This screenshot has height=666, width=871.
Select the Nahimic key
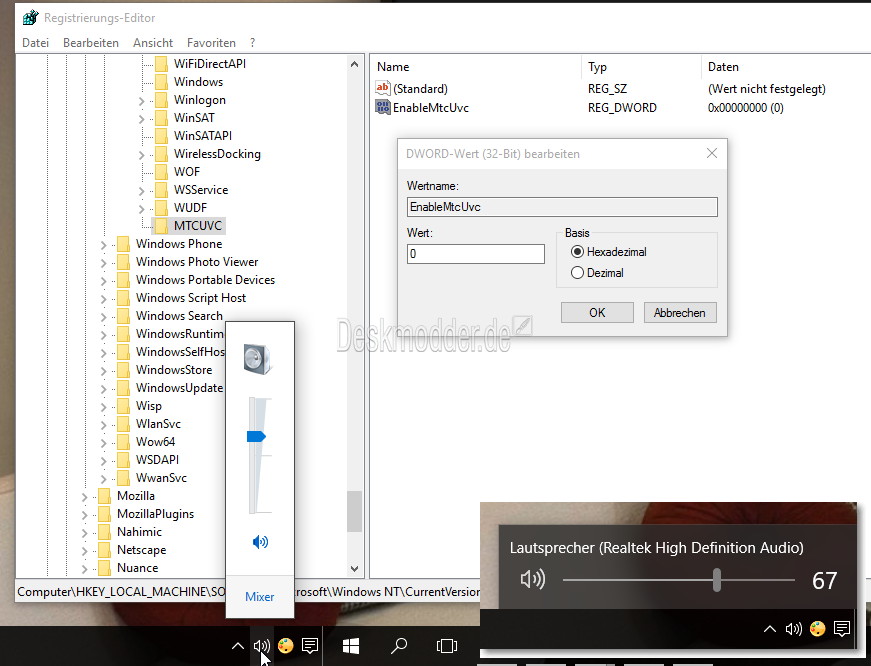139,532
